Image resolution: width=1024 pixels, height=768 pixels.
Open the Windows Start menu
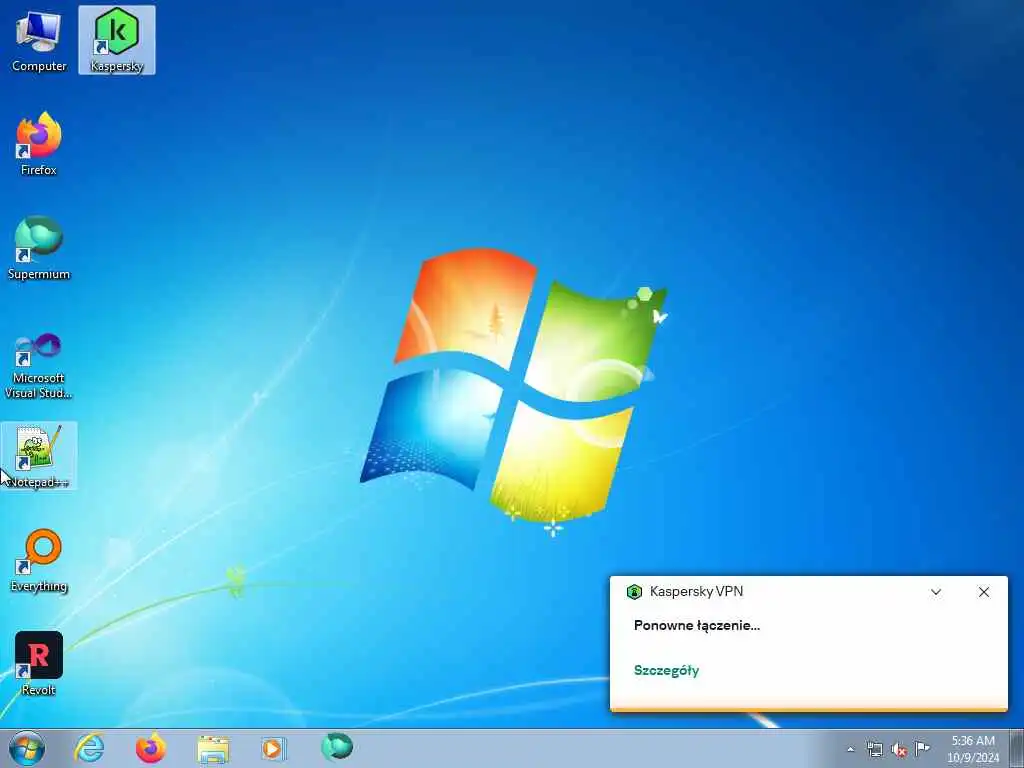click(x=27, y=748)
